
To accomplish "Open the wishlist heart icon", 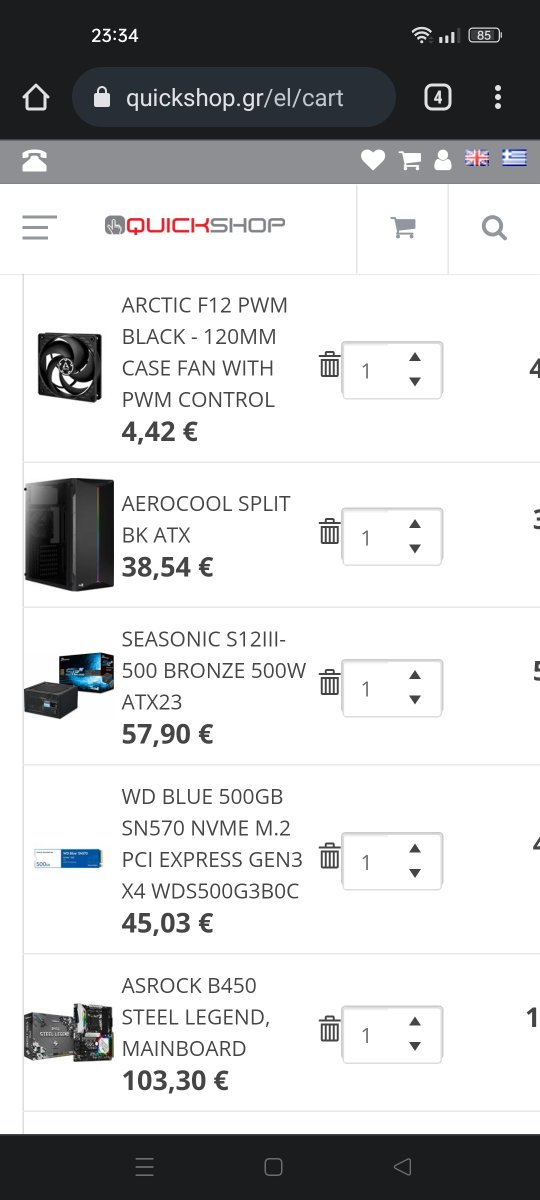I will pyautogui.click(x=373, y=160).
